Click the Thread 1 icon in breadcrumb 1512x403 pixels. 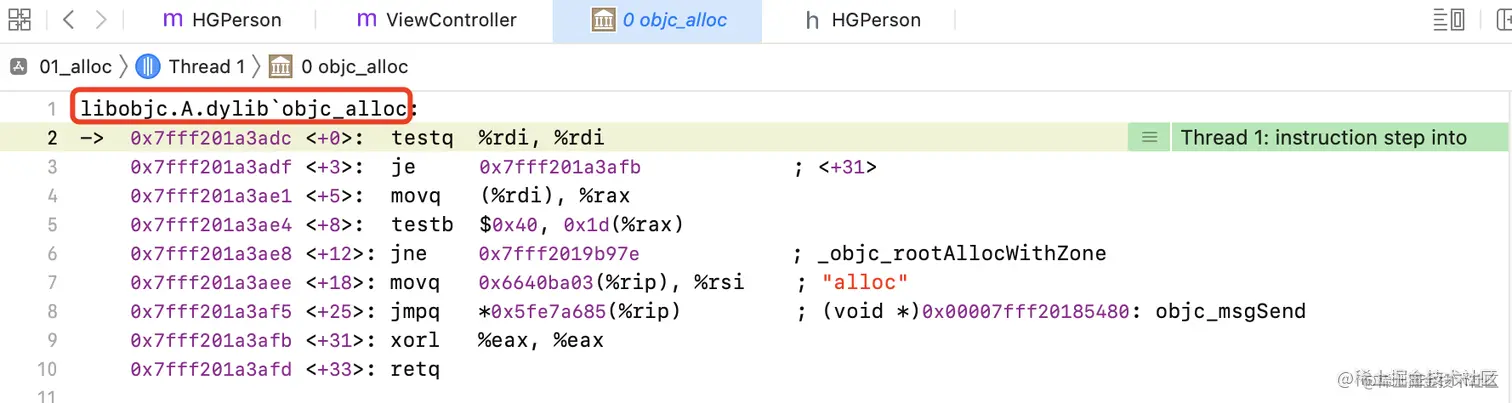pyautogui.click(x=148, y=67)
